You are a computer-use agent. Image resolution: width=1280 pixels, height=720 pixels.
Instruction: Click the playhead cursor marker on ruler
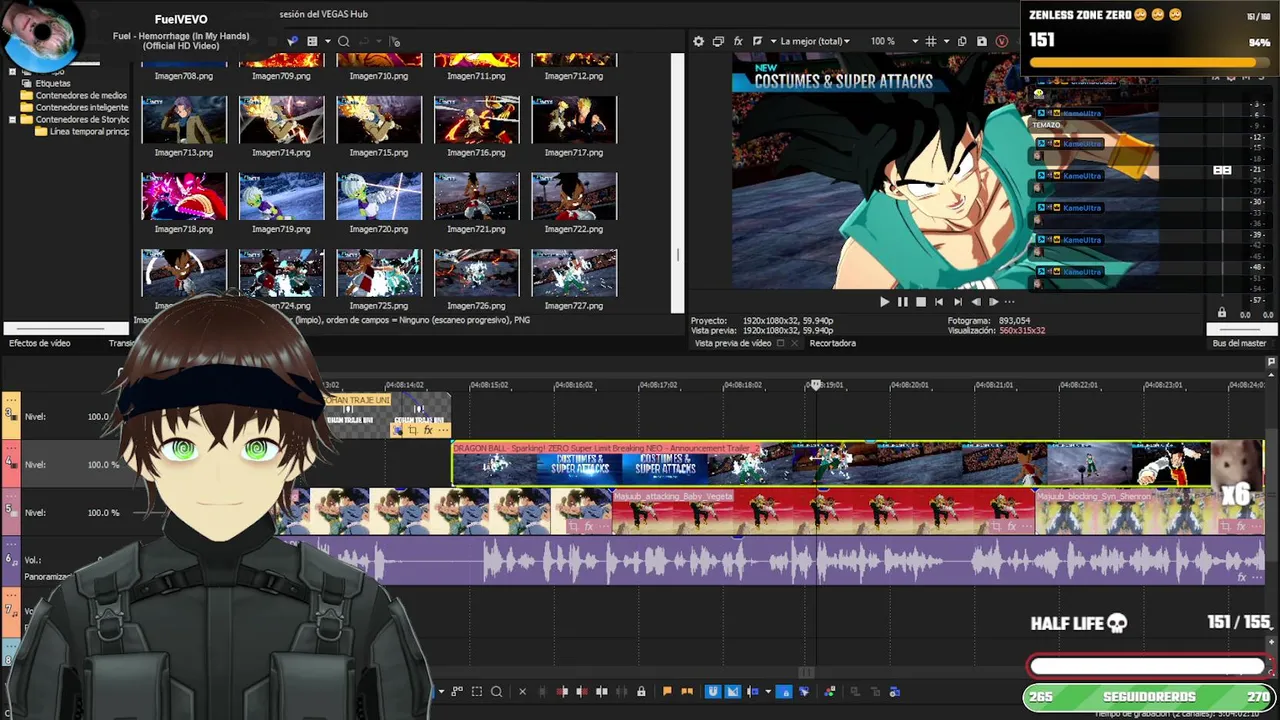(816, 385)
